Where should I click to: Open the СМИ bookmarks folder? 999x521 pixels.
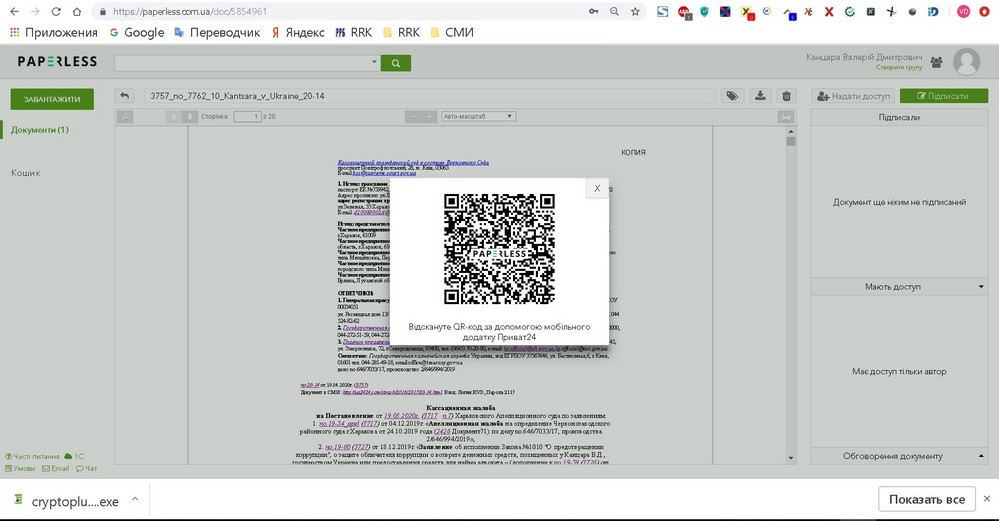coord(452,32)
